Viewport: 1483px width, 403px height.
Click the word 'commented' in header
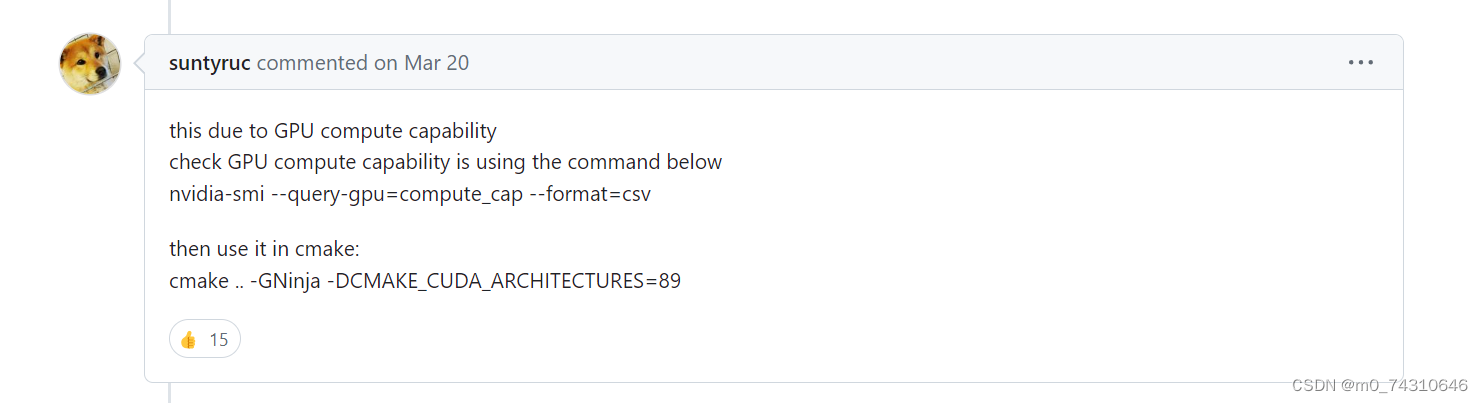(312, 63)
